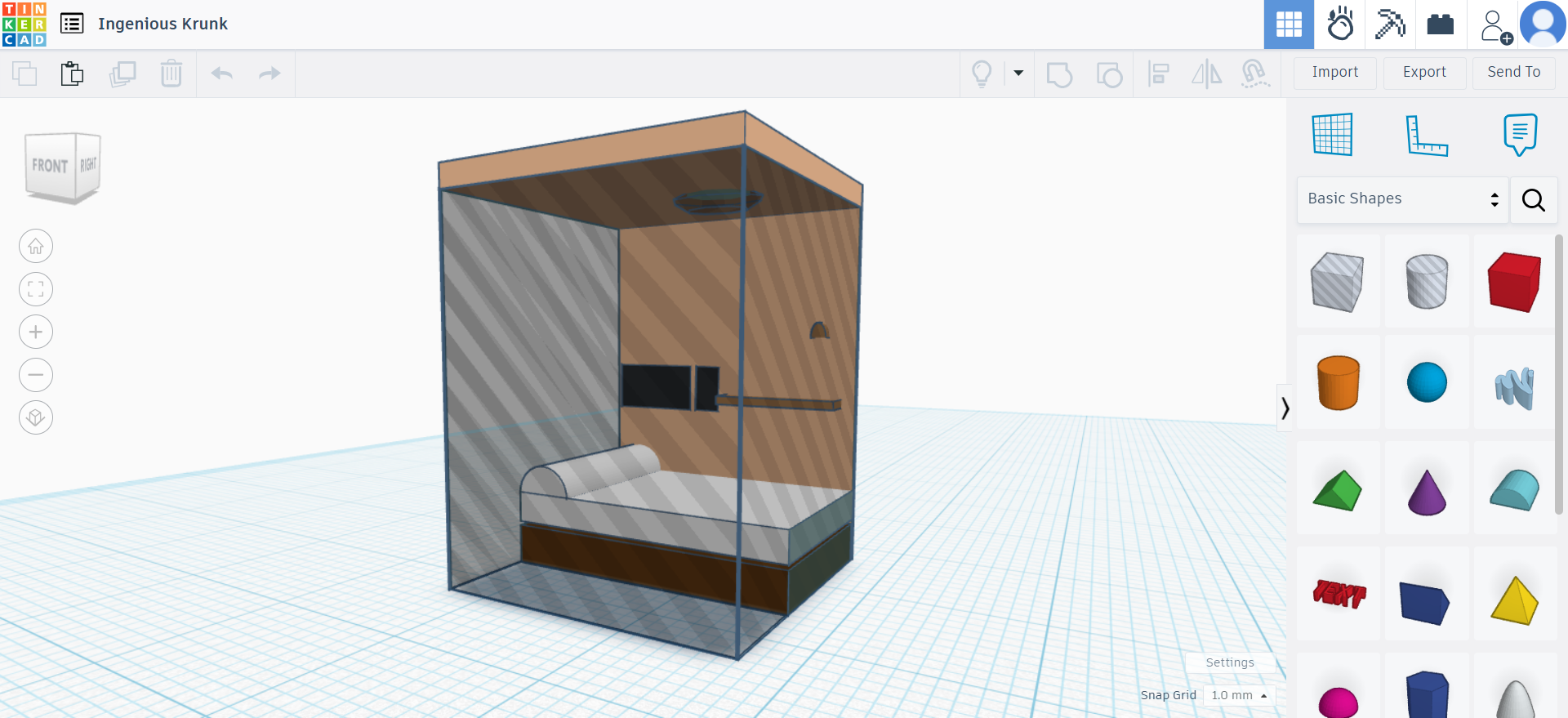Collapse the shapes panel chevron
The width and height of the screenshot is (1568, 718).
point(1285,408)
